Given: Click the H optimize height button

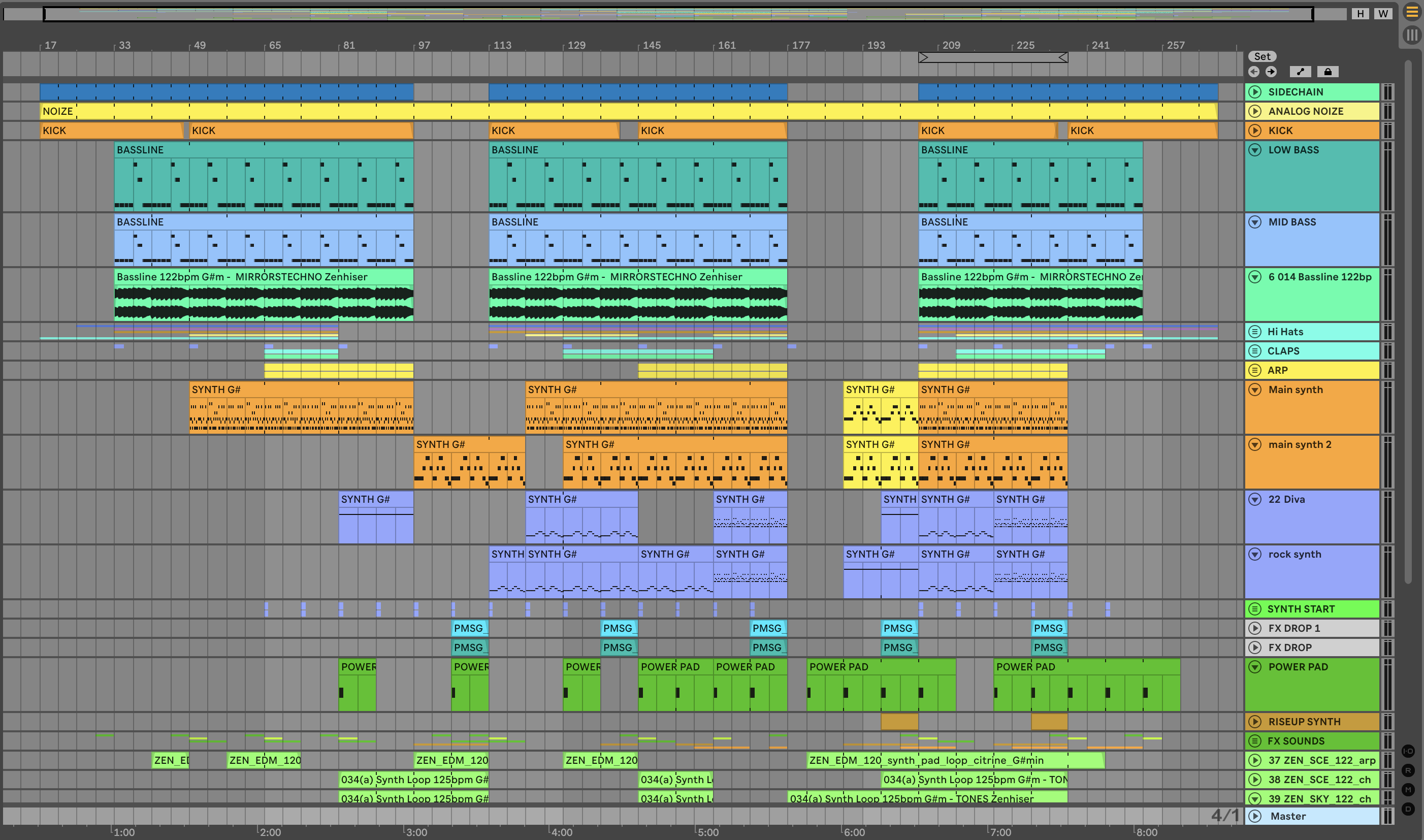Looking at the screenshot, I should 1361,14.
